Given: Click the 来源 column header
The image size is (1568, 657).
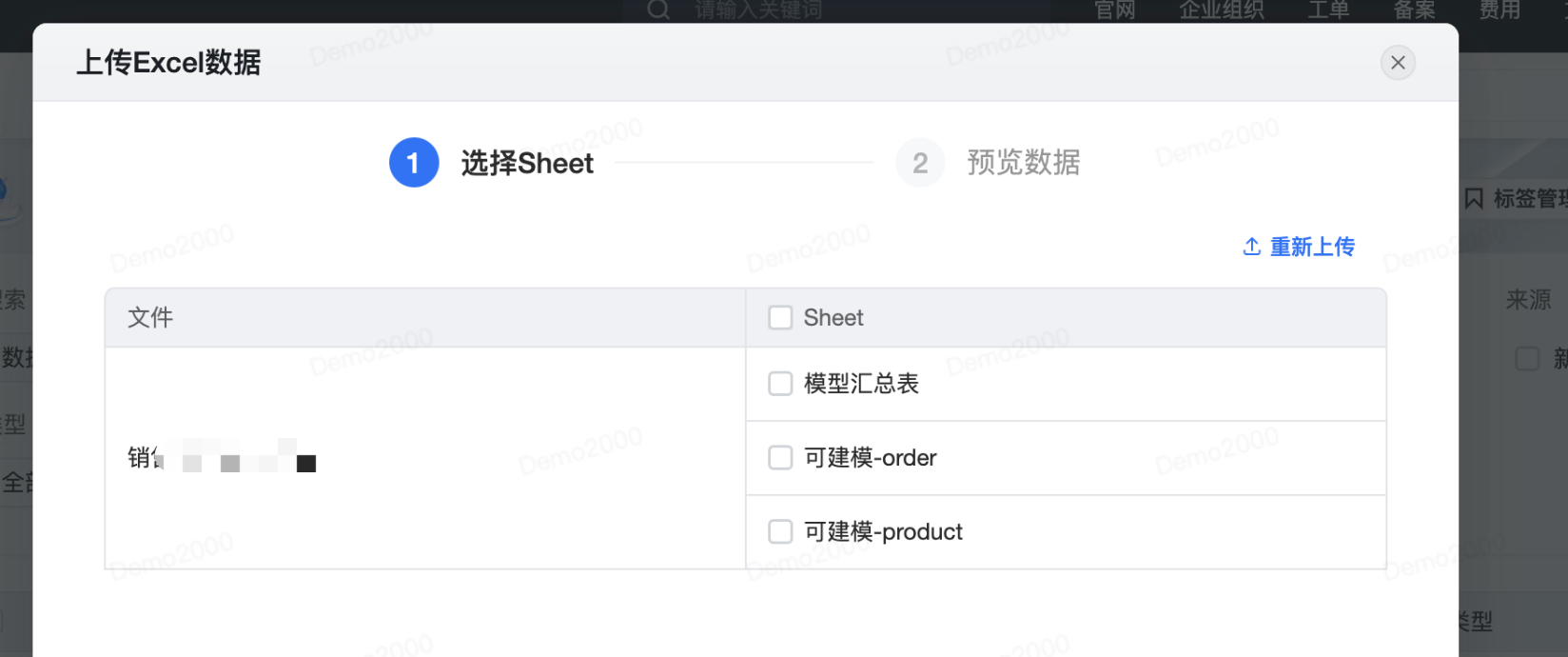Looking at the screenshot, I should [x=1528, y=300].
